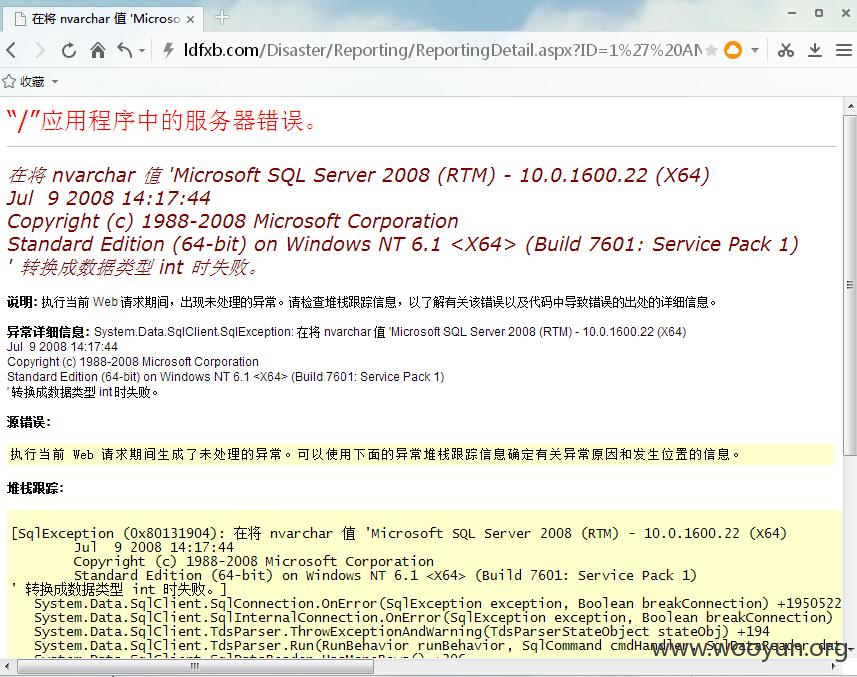857x677 pixels.
Task: Click the forward navigation arrow
Action: click(40, 50)
